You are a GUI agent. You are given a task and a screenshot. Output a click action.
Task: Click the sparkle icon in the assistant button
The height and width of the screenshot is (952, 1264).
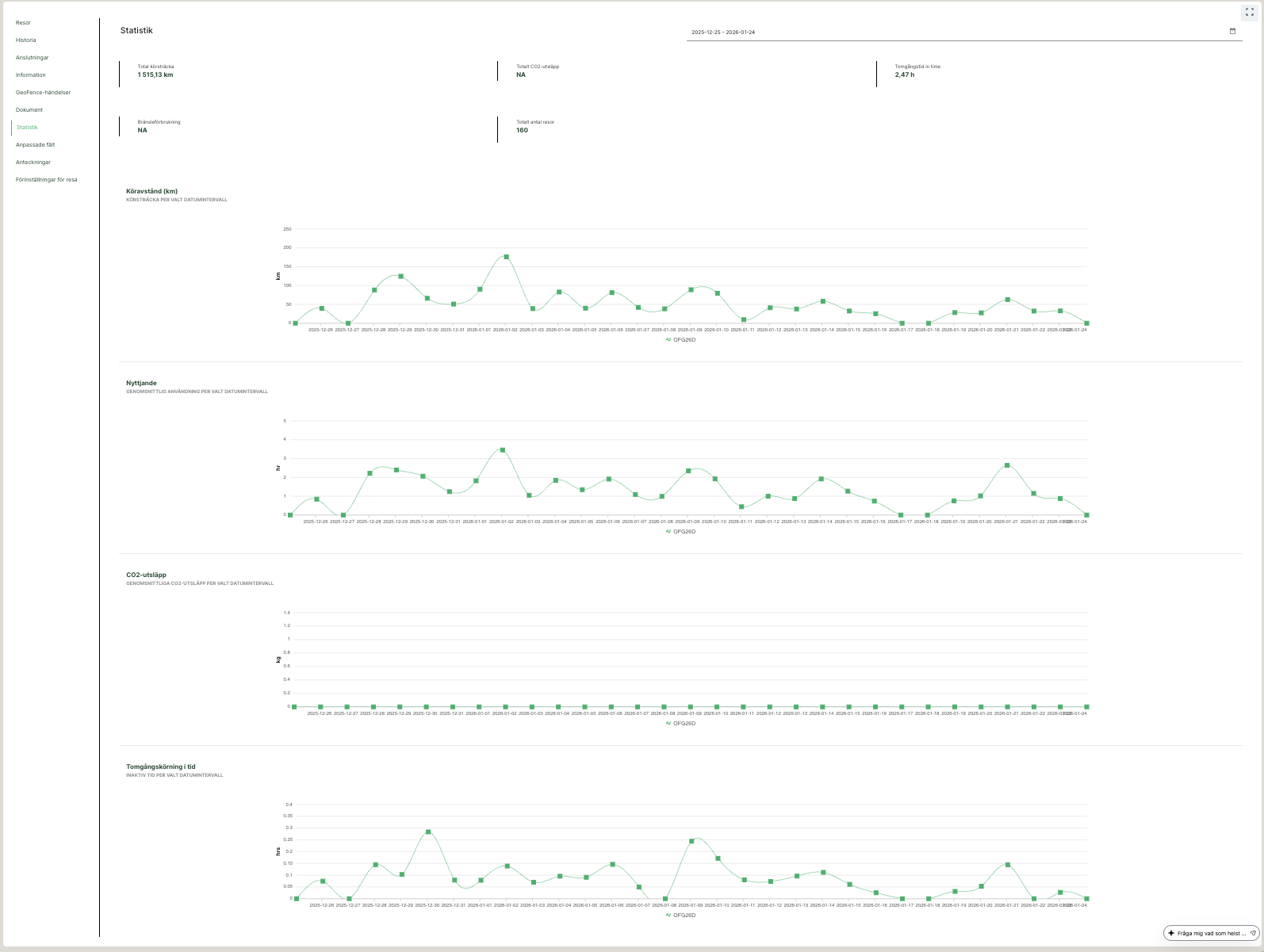[x=1171, y=933]
